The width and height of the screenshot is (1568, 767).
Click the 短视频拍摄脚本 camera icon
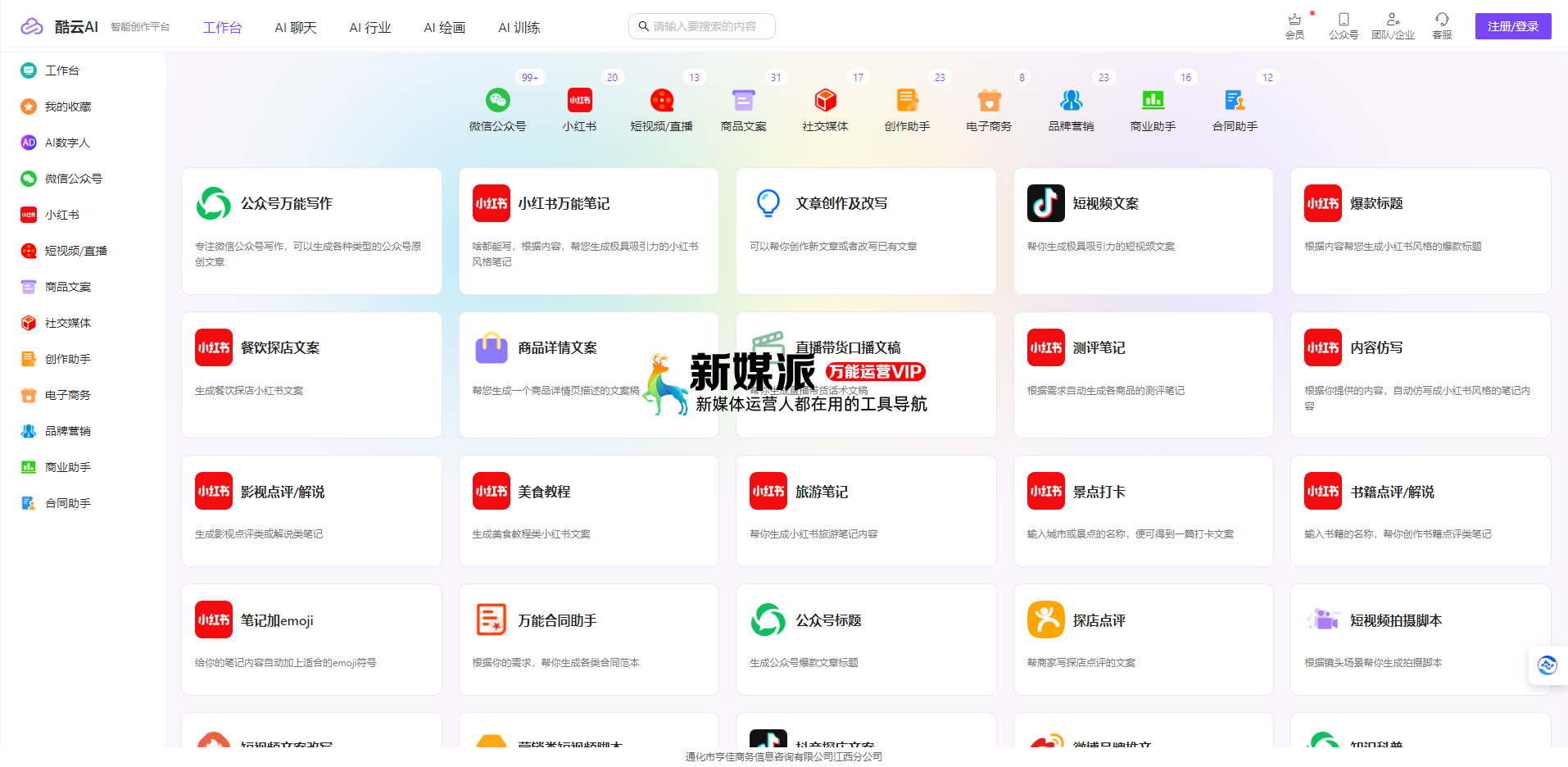tap(1323, 620)
